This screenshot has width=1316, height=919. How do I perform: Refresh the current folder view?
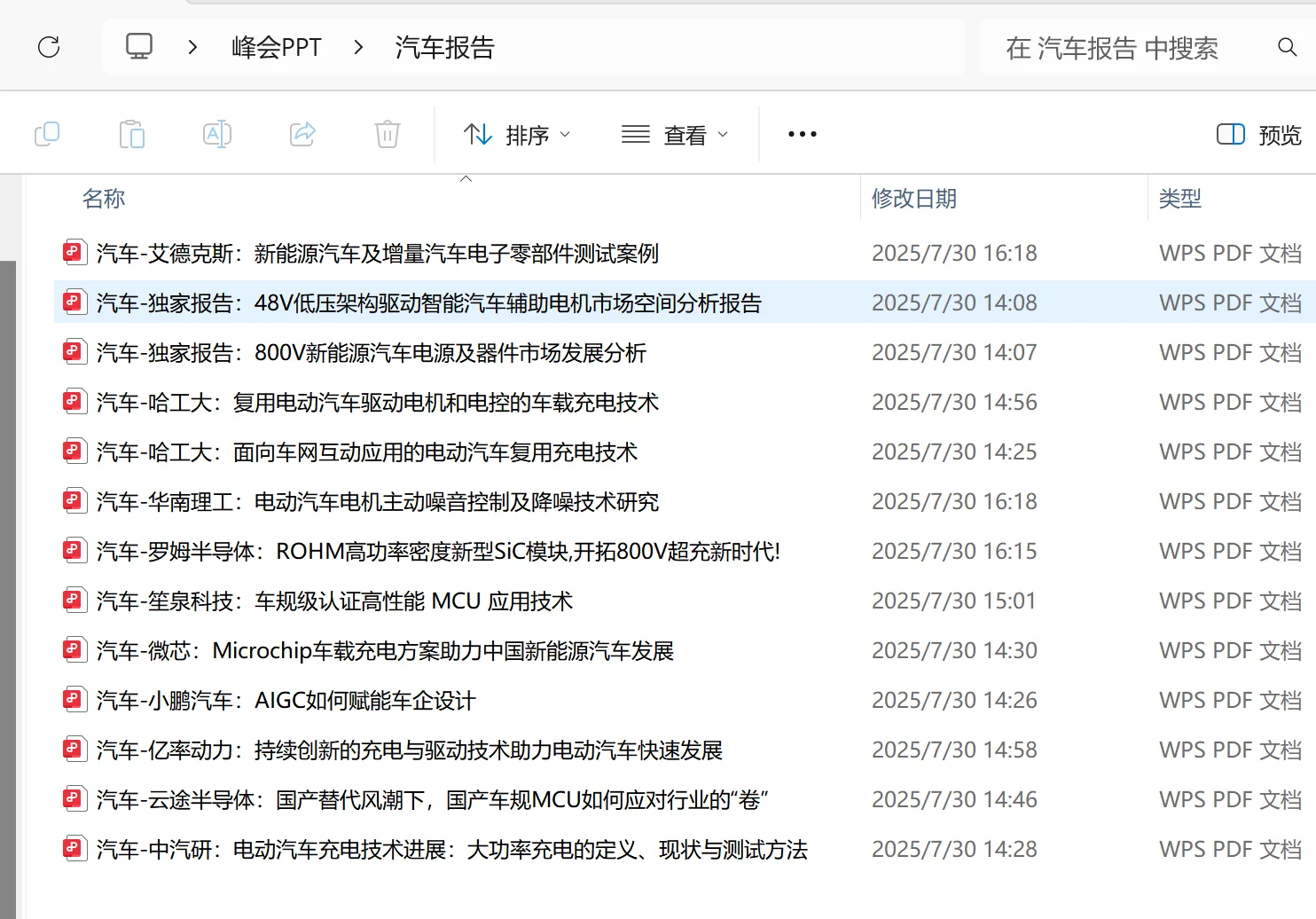[49, 47]
